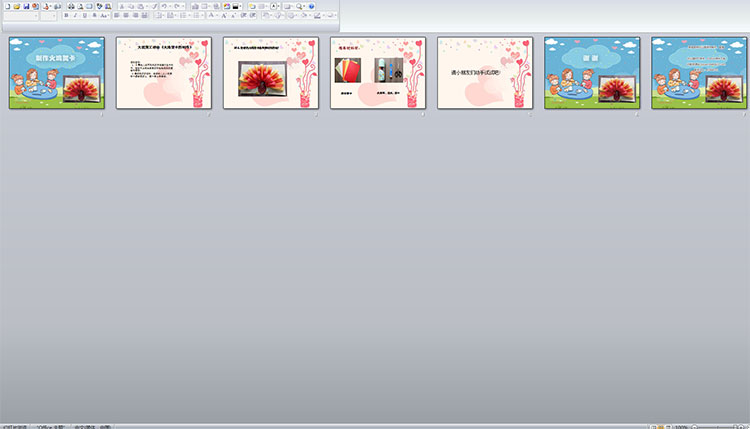Click the New document icon
The image size is (750, 429).
(8, 7)
